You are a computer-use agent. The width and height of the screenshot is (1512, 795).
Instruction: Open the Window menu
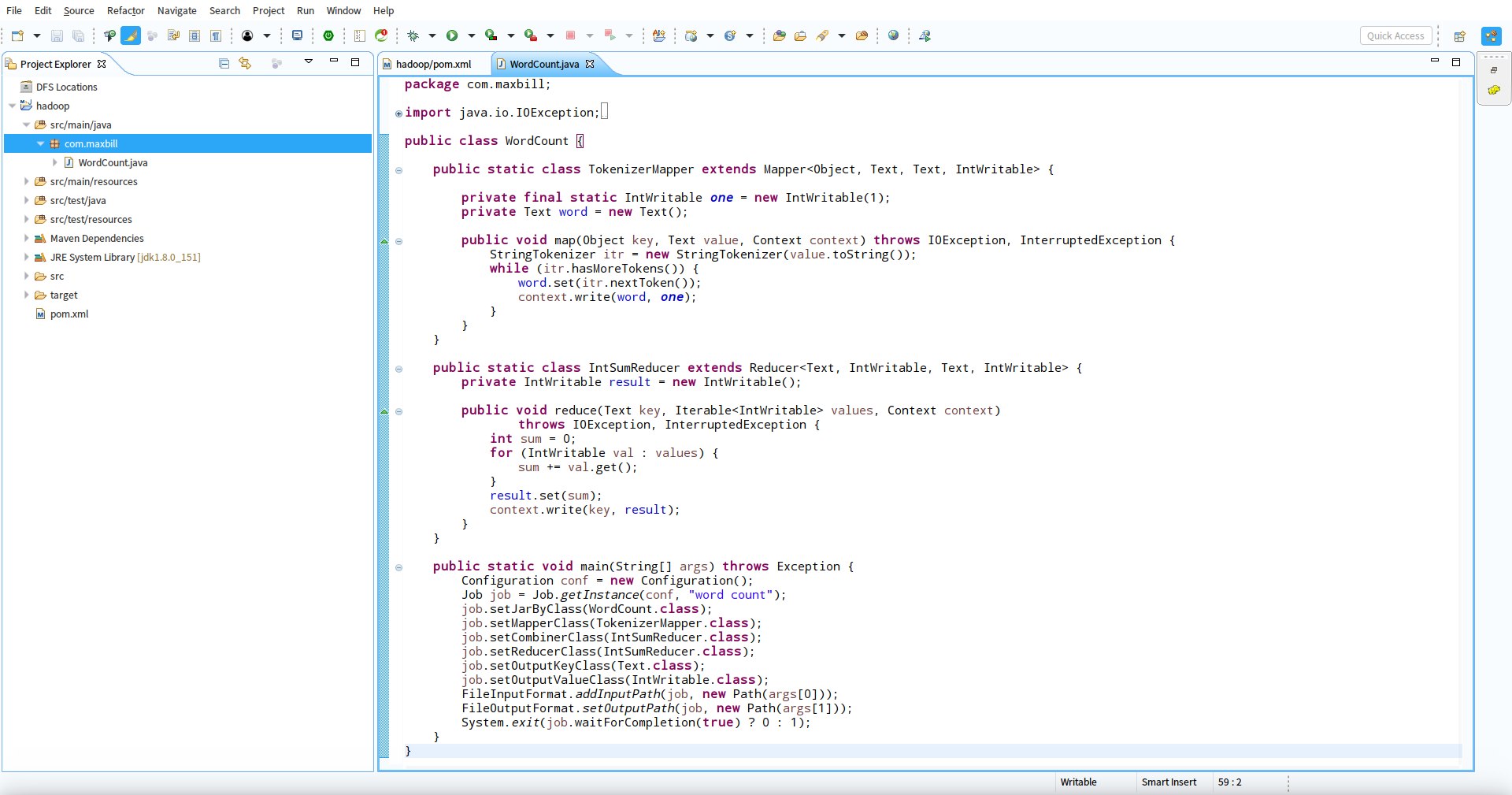pyautogui.click(x=343, y=10)
